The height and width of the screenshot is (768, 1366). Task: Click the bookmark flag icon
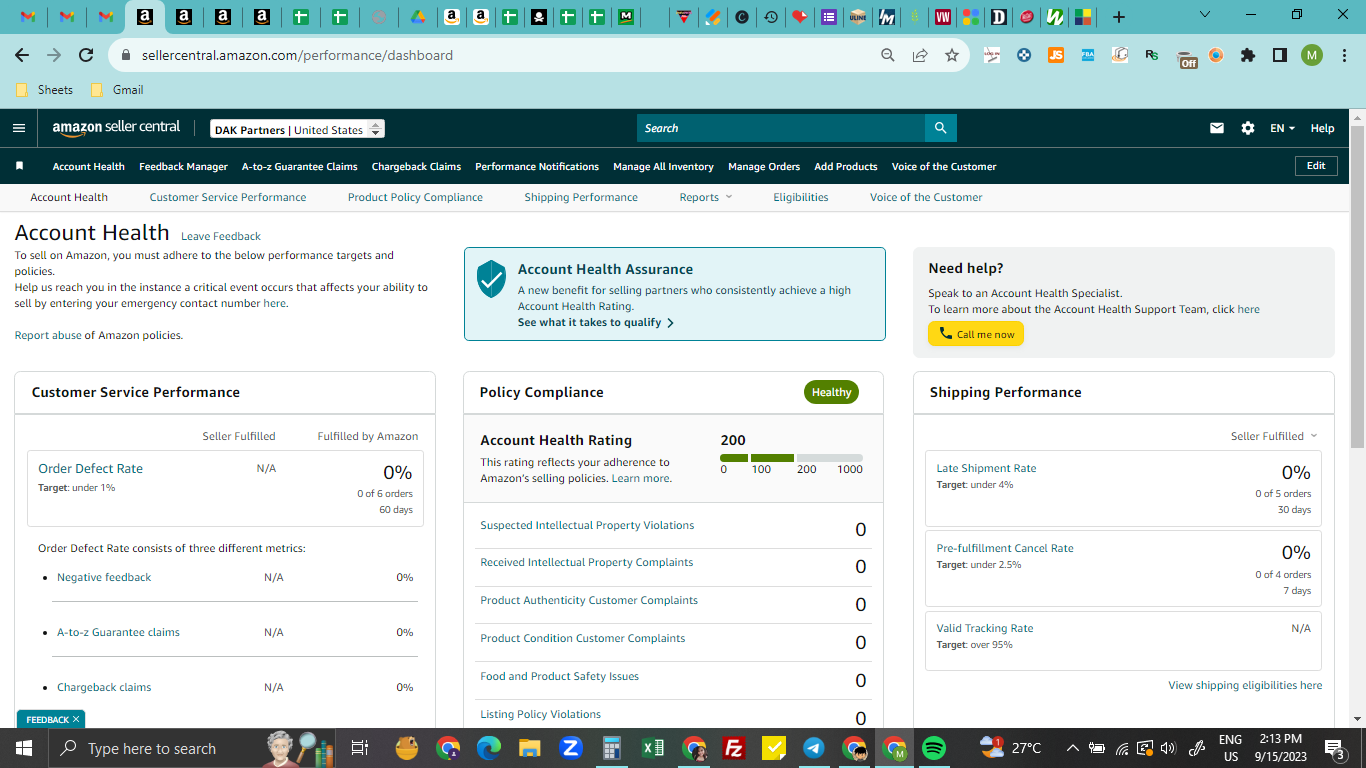[19, 166]
